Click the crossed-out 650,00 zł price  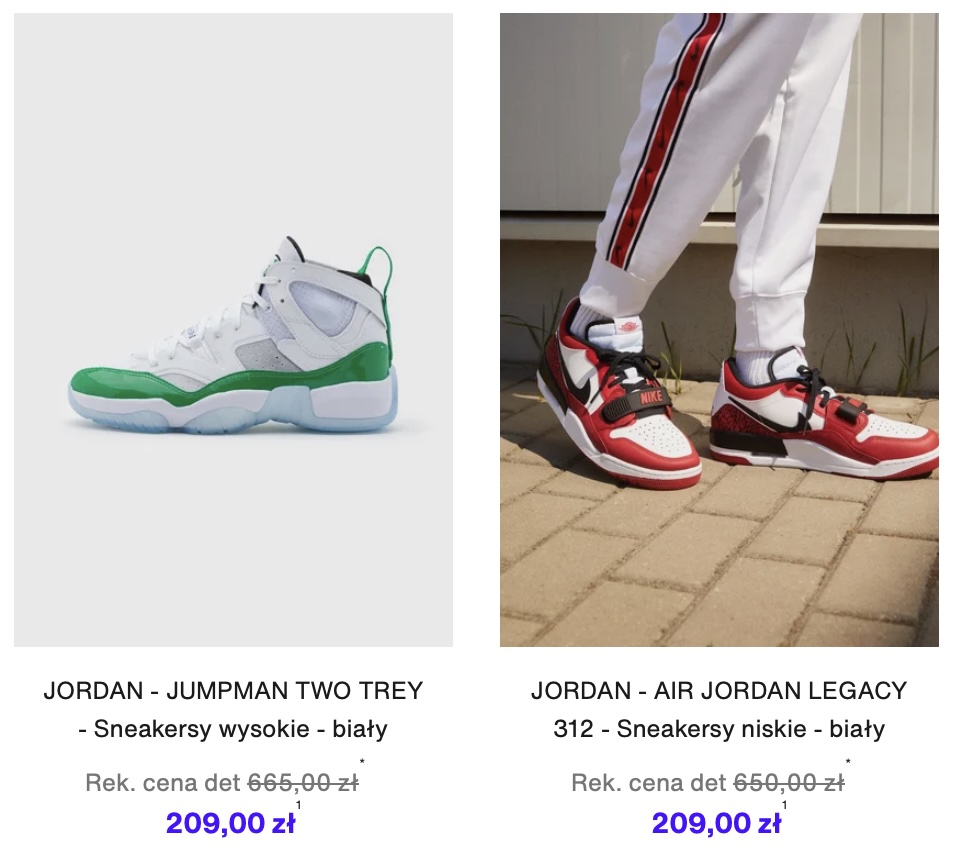click(x=789, y=782)
